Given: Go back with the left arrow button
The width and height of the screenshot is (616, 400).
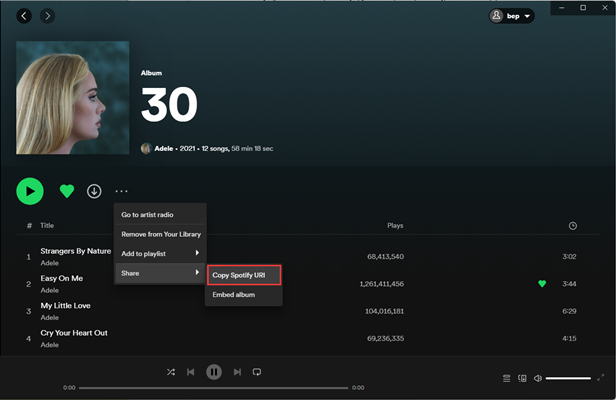Looking at the screenshot, I should point(24,16).
